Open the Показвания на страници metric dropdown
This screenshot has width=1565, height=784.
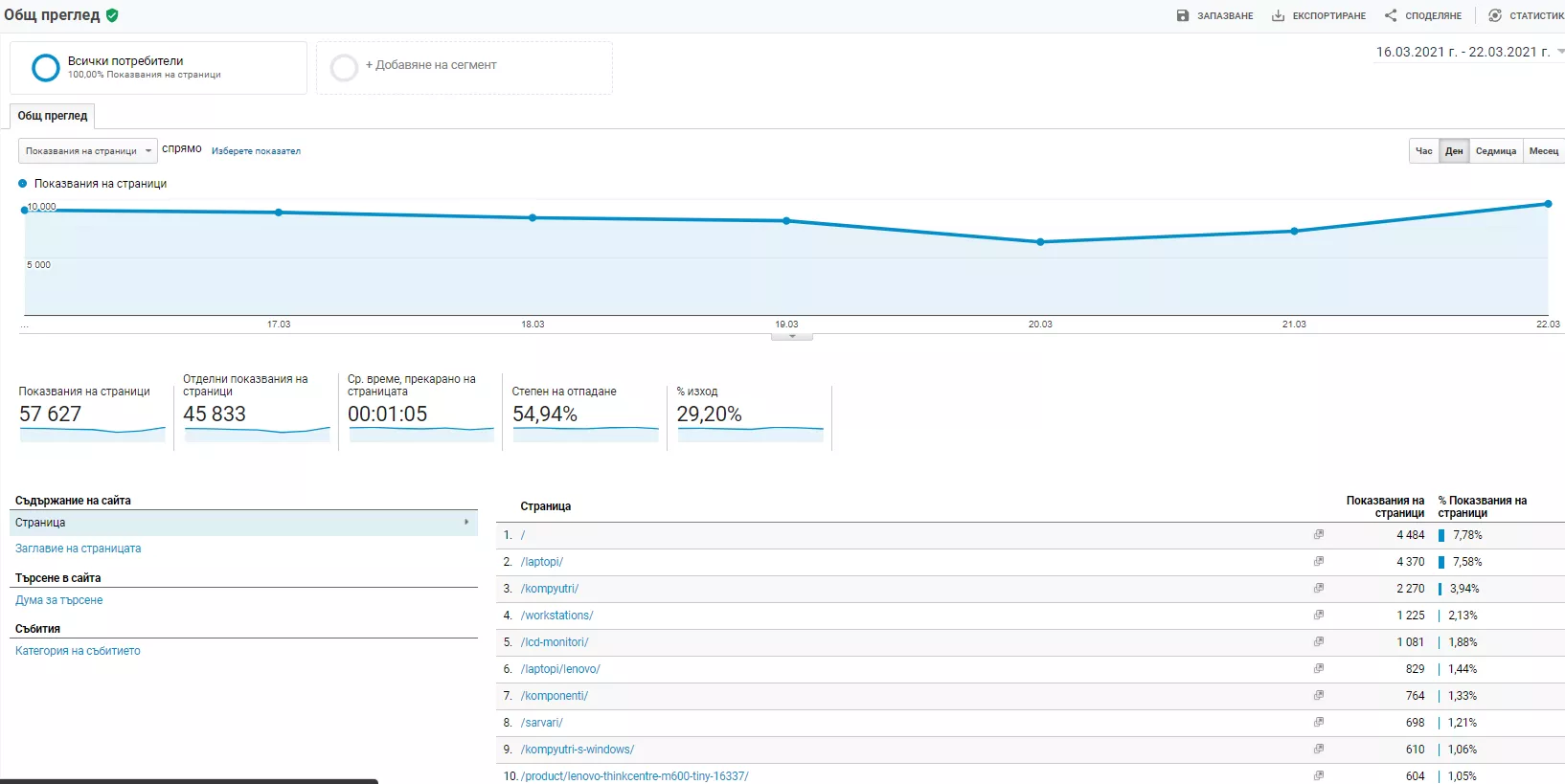pos(88,151)
